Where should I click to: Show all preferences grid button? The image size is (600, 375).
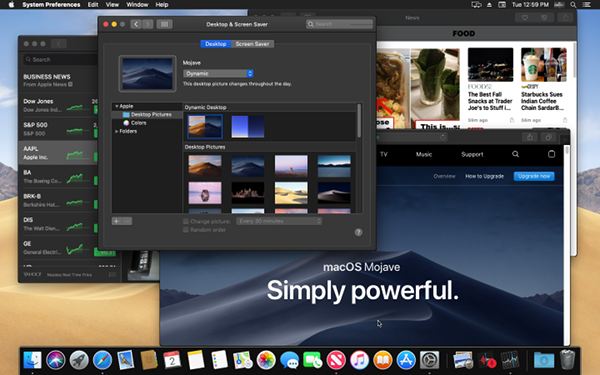pyautogui.click(x=165, y=24)
